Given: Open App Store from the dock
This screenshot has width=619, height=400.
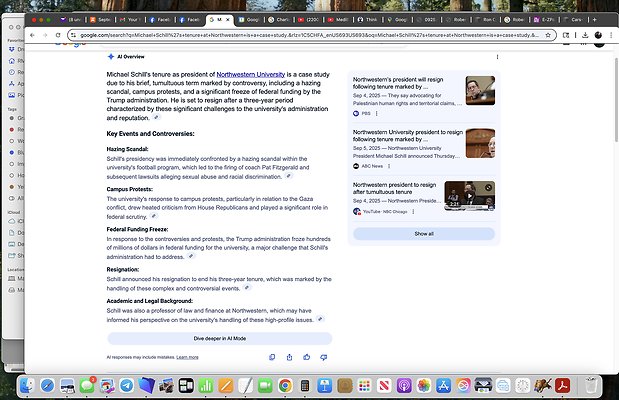Looking at the screenshot, I should click(x=443, y=385).
